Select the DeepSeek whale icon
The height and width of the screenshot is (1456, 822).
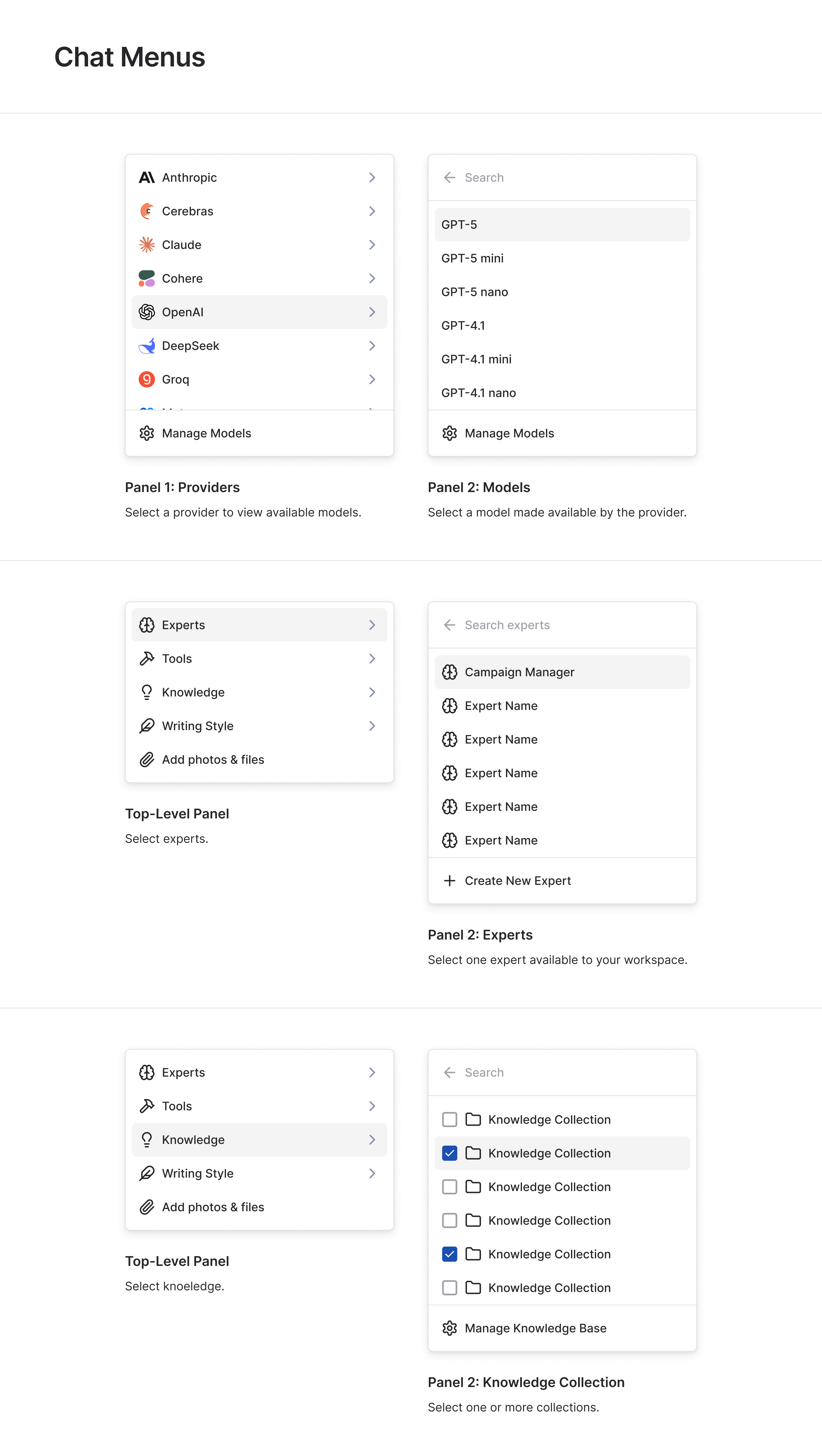click(x=146, y=345)
